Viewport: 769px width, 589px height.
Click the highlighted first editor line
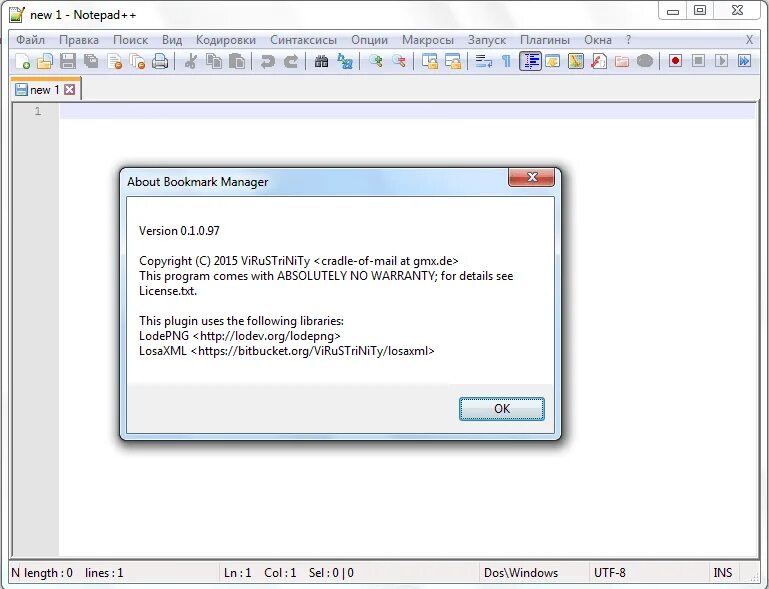click(407, 111)
